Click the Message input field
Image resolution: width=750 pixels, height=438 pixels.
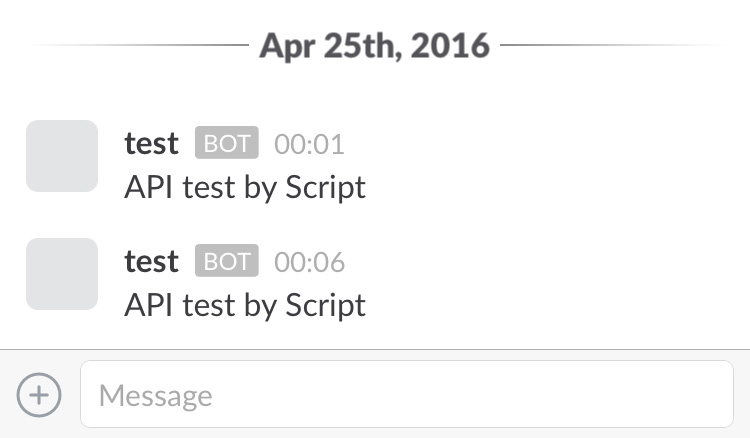coord(406,395)
